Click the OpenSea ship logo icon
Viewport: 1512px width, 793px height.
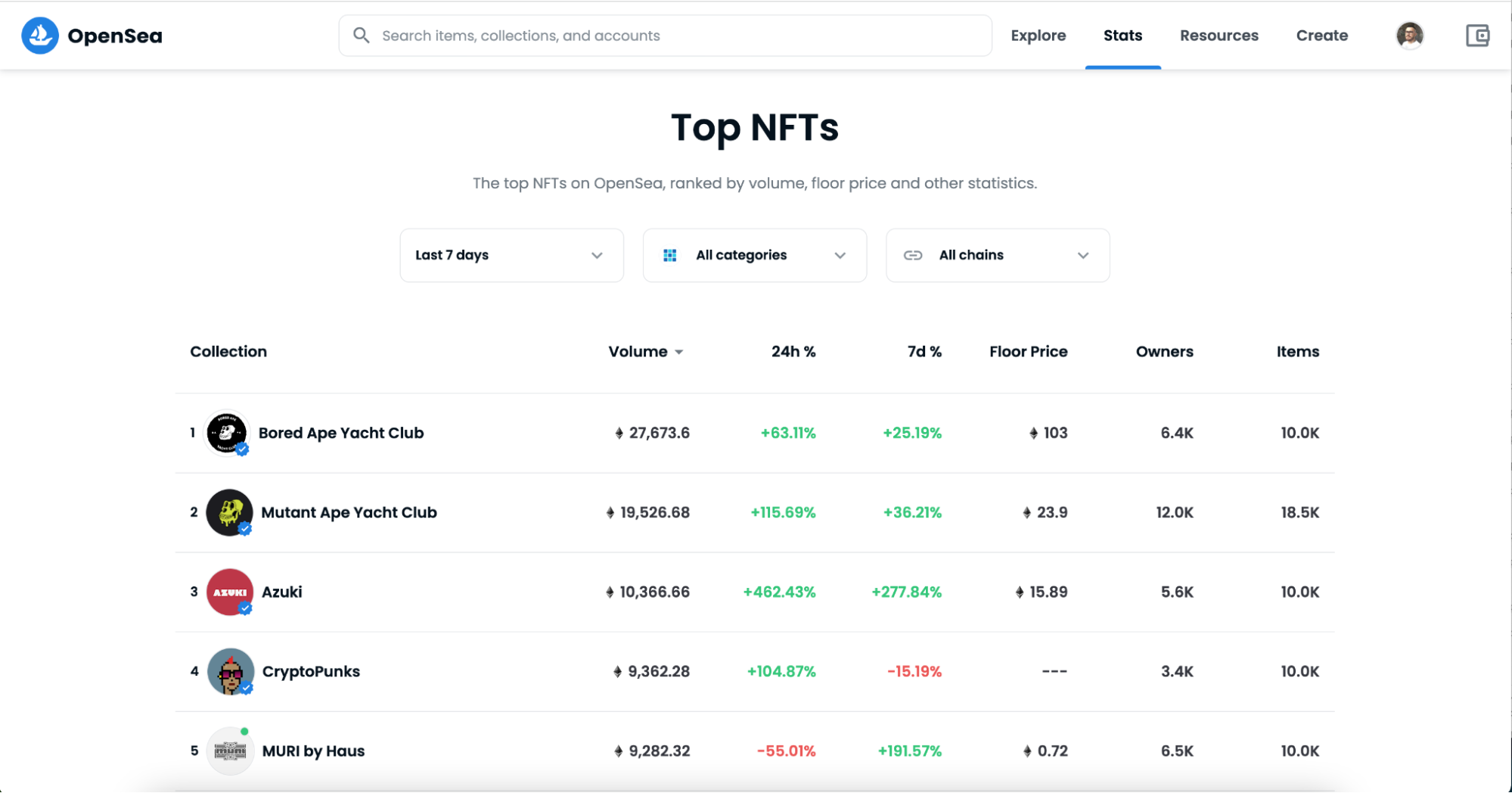pyautogui.click(x=40, y=36)
